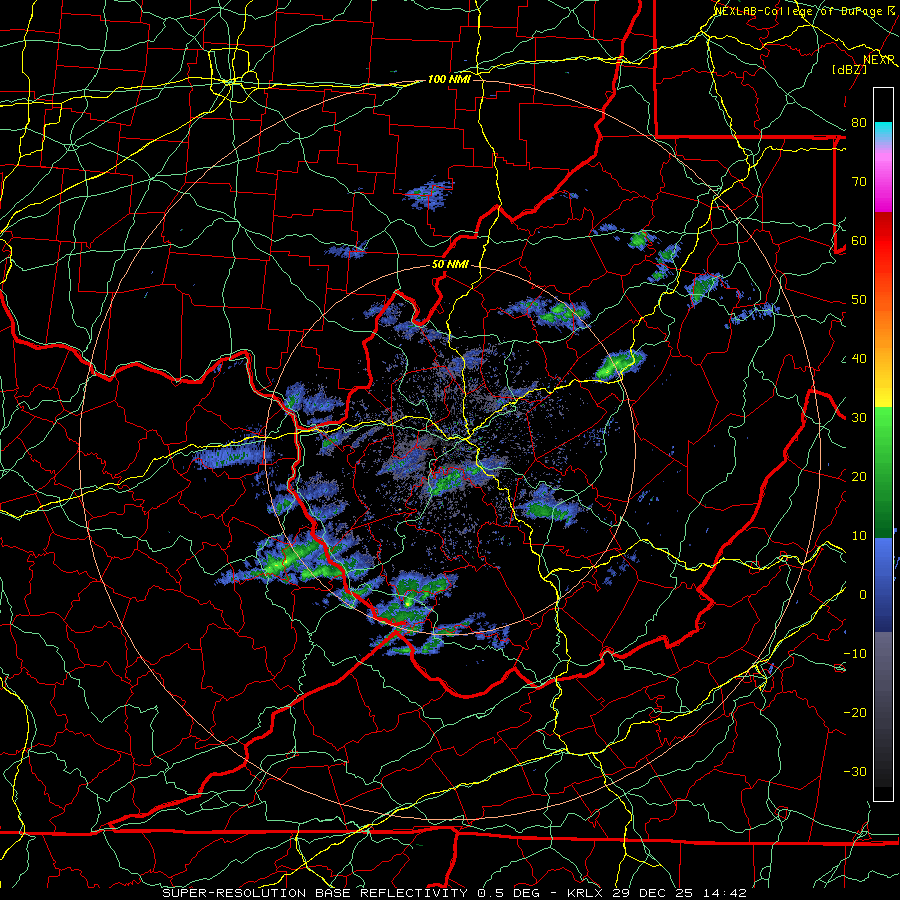Click the 100 NMI range ring label

tap(449, 79)
